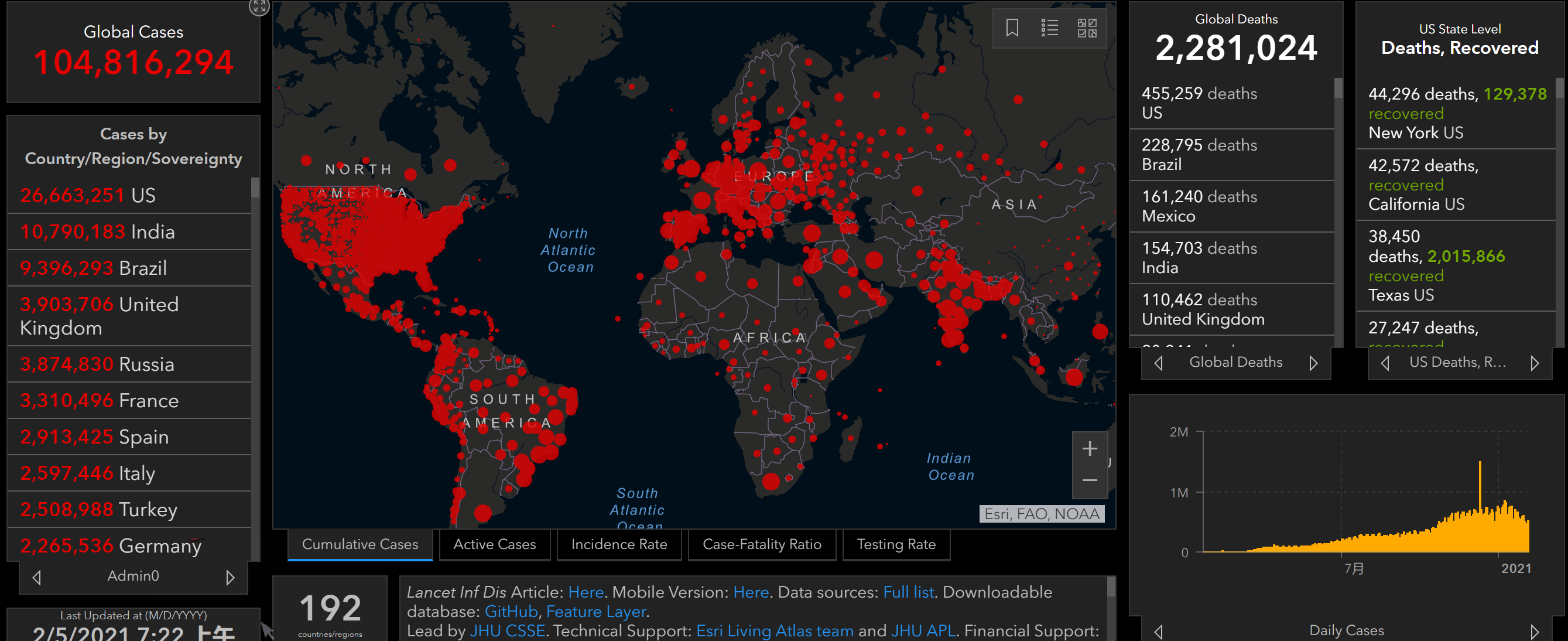The height and width of the screenshot is (641, 1568).
Task: Click the right arrow beside US Deaths, R…
Action: coord(1535,363)
